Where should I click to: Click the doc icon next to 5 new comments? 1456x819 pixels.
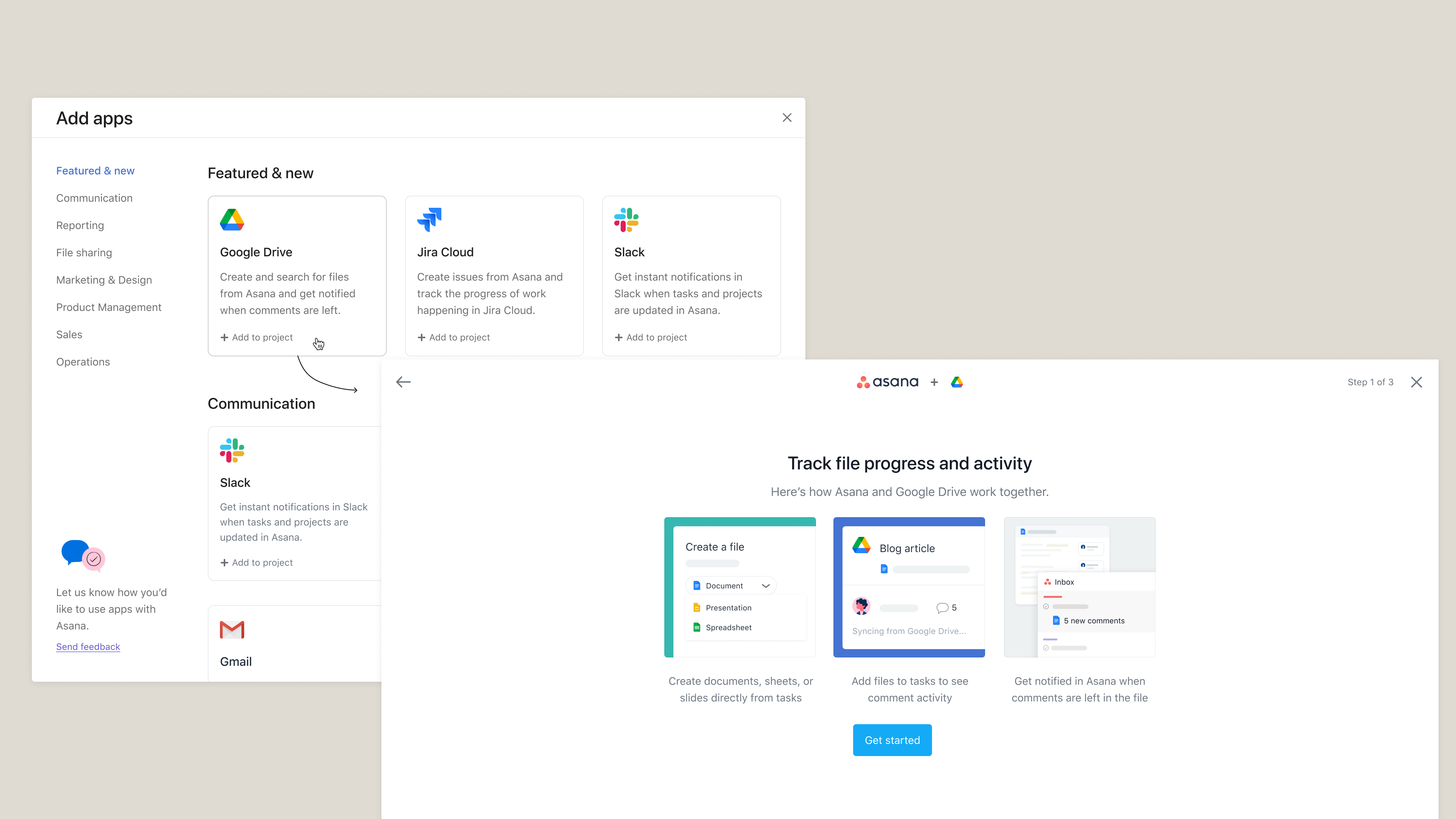pos(1056,621)
